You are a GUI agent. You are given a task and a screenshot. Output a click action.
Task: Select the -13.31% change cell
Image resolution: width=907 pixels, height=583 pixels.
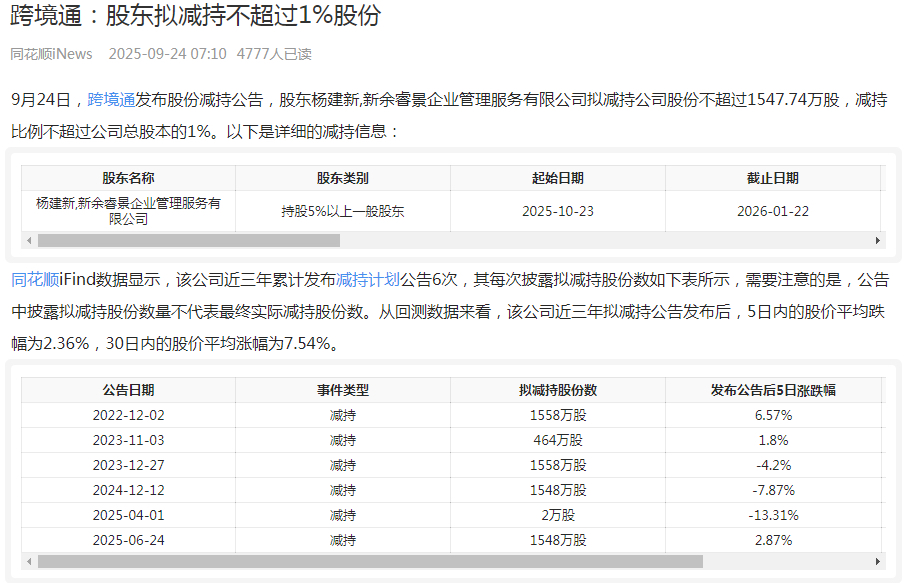(773, 515)
